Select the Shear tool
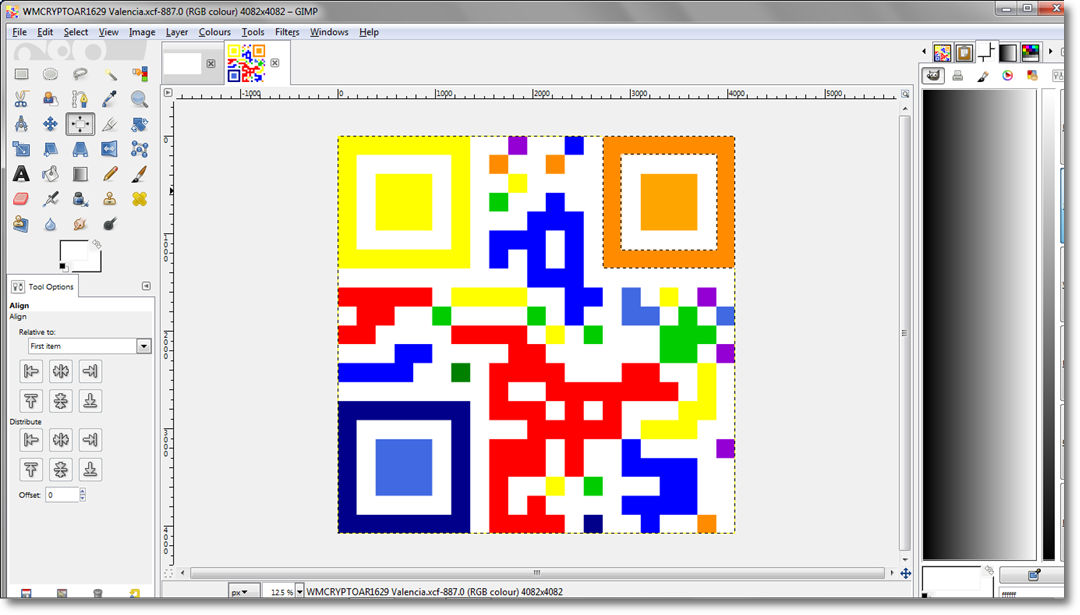 click(x=50, y=149)
